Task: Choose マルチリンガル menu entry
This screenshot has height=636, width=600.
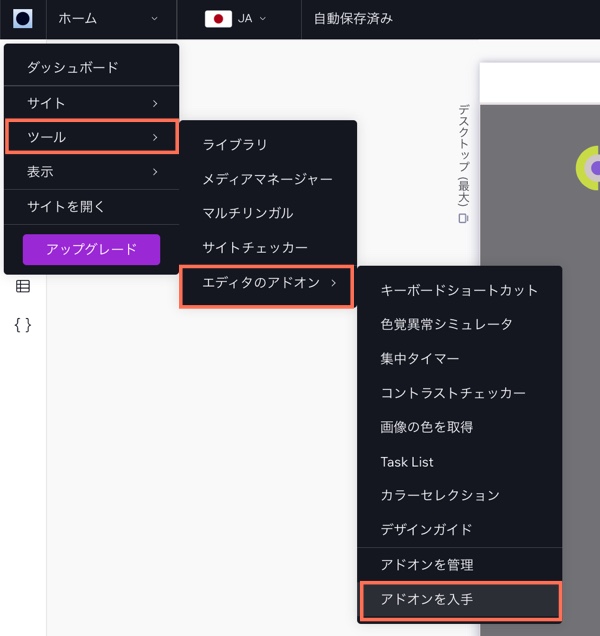Action: pos(268,213)
